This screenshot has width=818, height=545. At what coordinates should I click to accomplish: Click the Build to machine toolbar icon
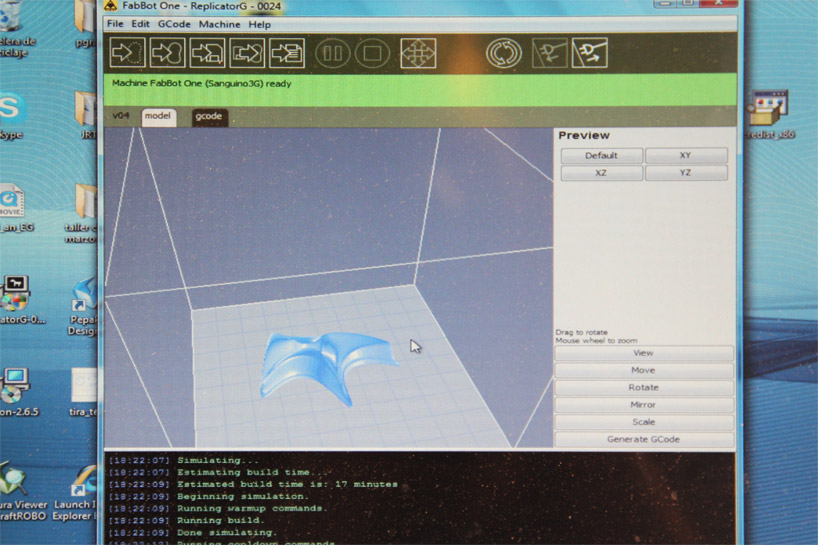pyautogui.click(x=167, y=52)
